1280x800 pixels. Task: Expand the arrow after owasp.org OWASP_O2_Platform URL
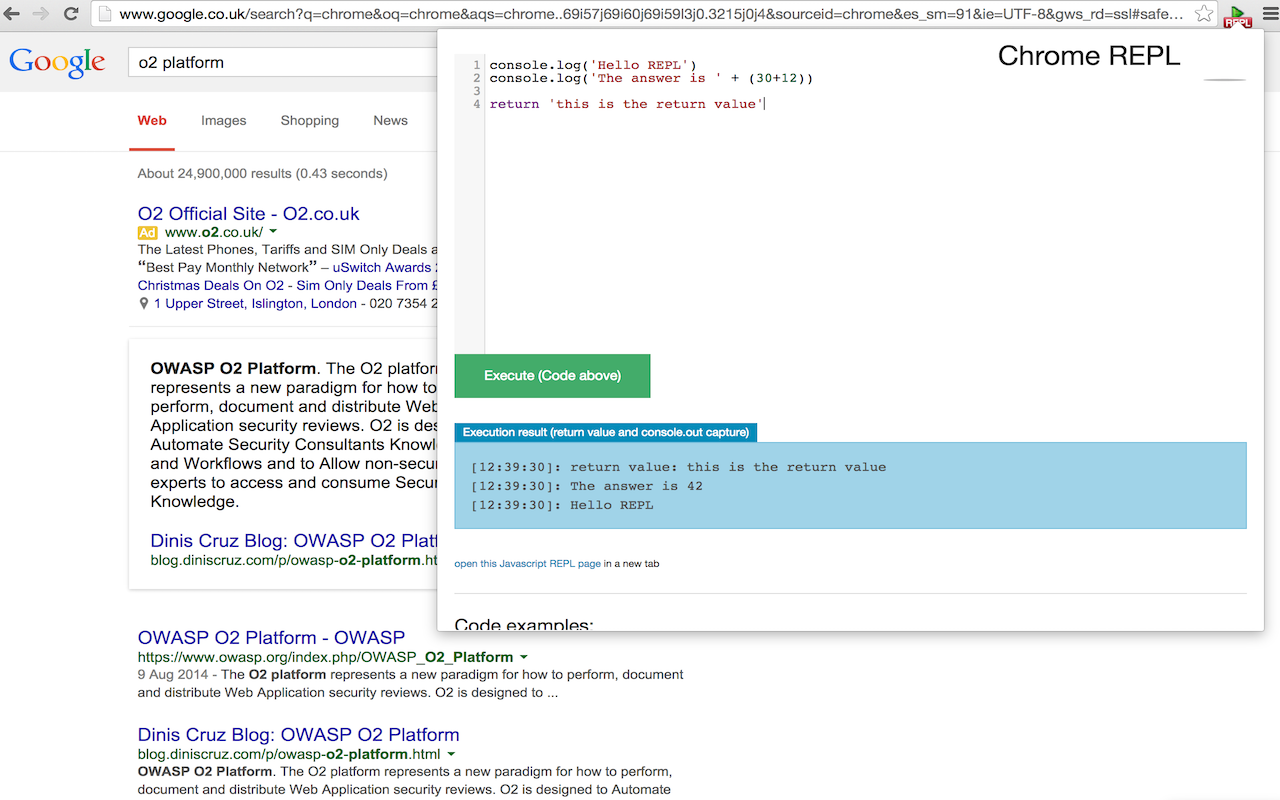523,657
